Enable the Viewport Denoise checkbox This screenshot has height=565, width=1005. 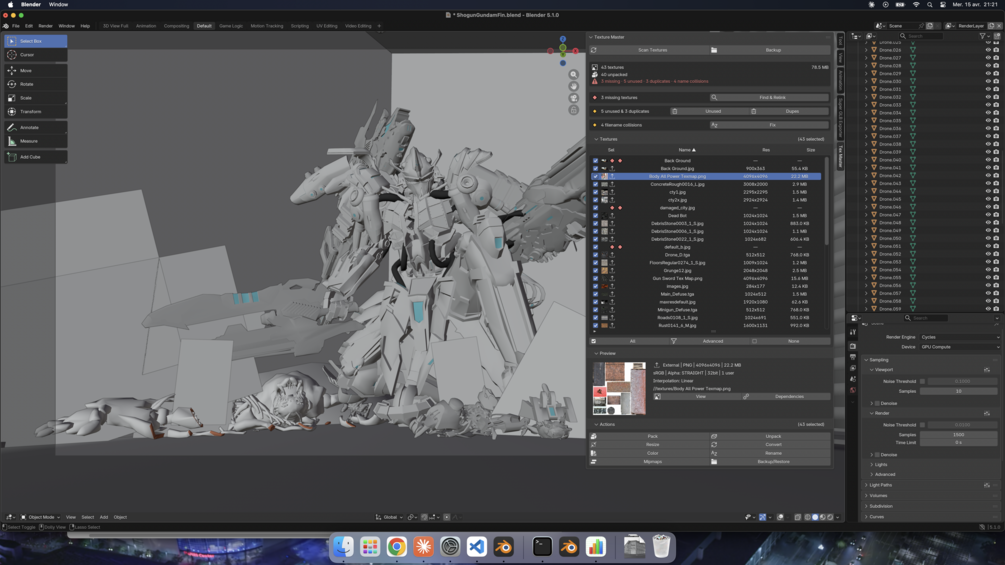877,404
